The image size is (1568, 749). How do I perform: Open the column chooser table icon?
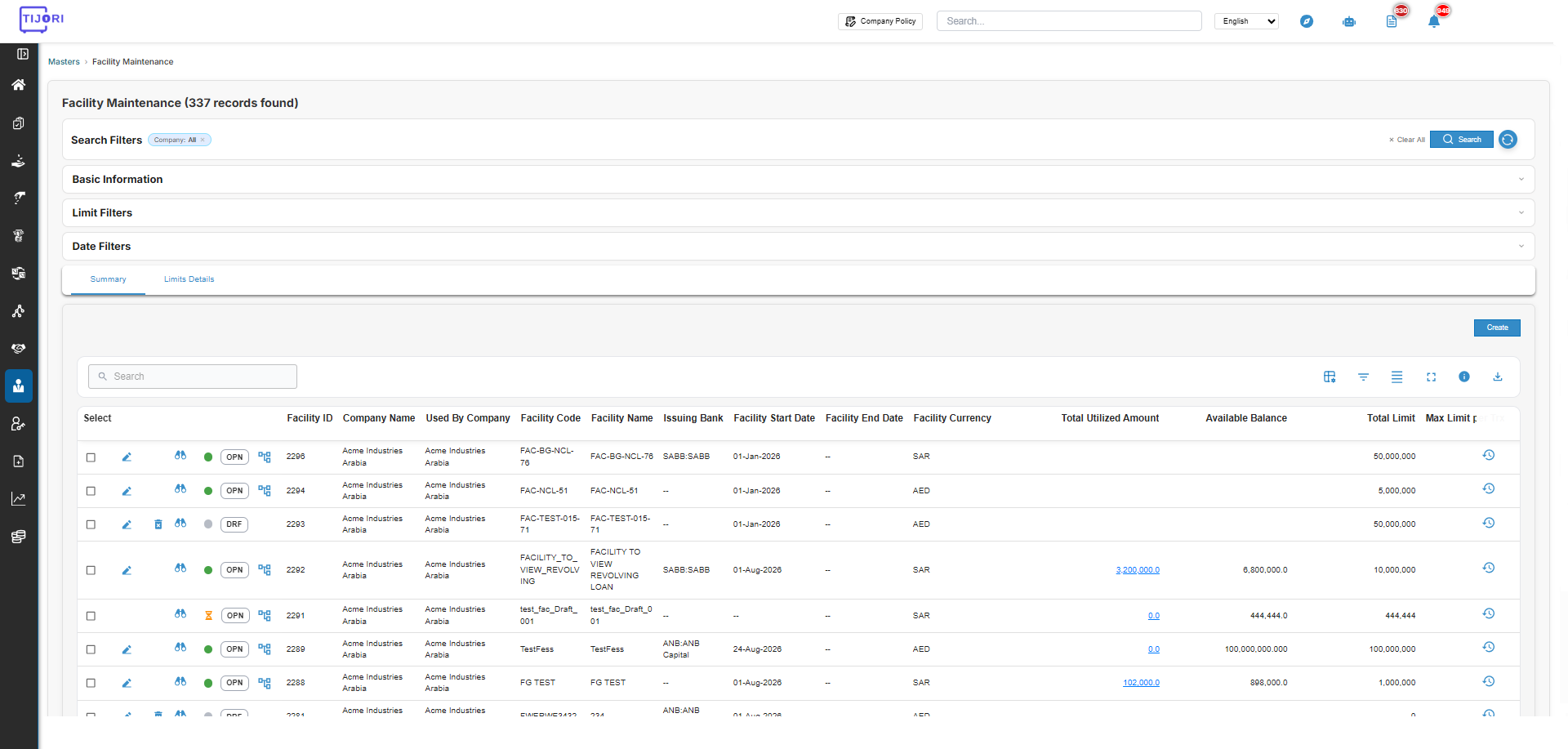coord(1330,377)
